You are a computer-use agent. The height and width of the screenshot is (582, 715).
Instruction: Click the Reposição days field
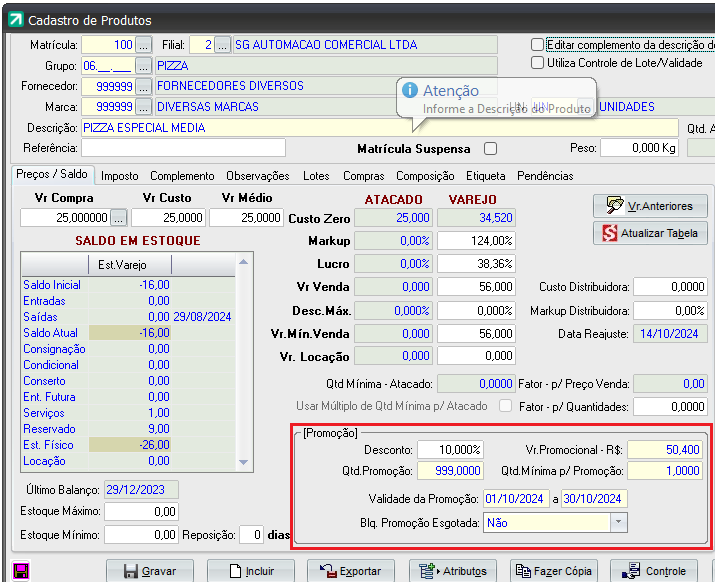tap(252, 535)
